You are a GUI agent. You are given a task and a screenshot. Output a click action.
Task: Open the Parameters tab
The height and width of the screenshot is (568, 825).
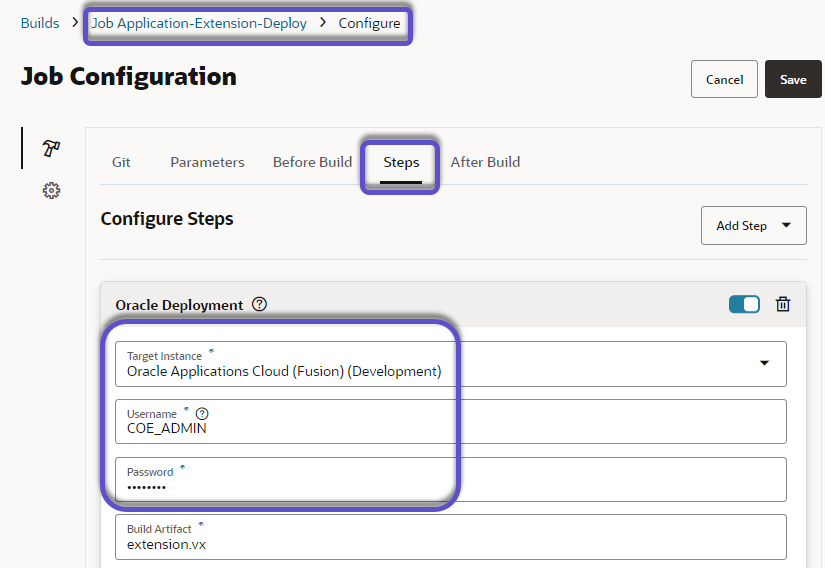pyautogui.click(x=207, y=162)
